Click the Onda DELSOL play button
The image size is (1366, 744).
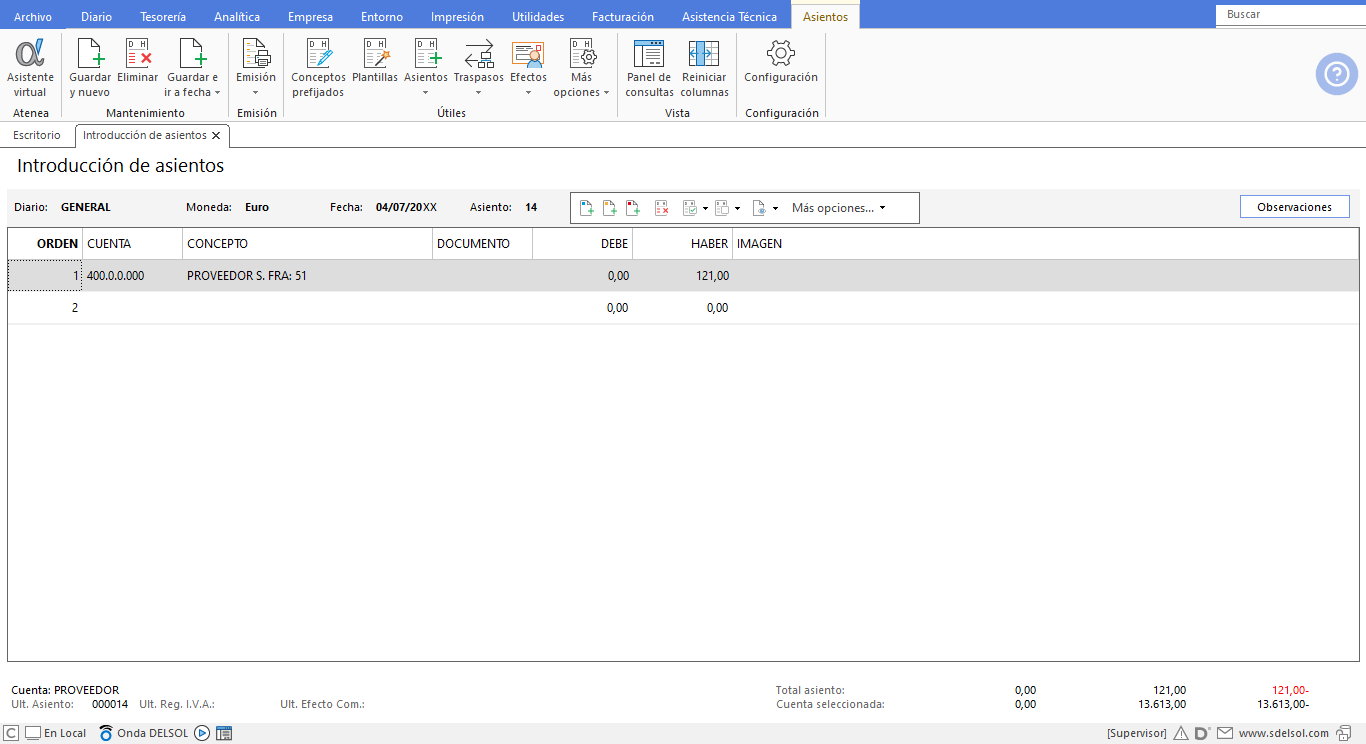pyautogui.click(x=202, y=733)
